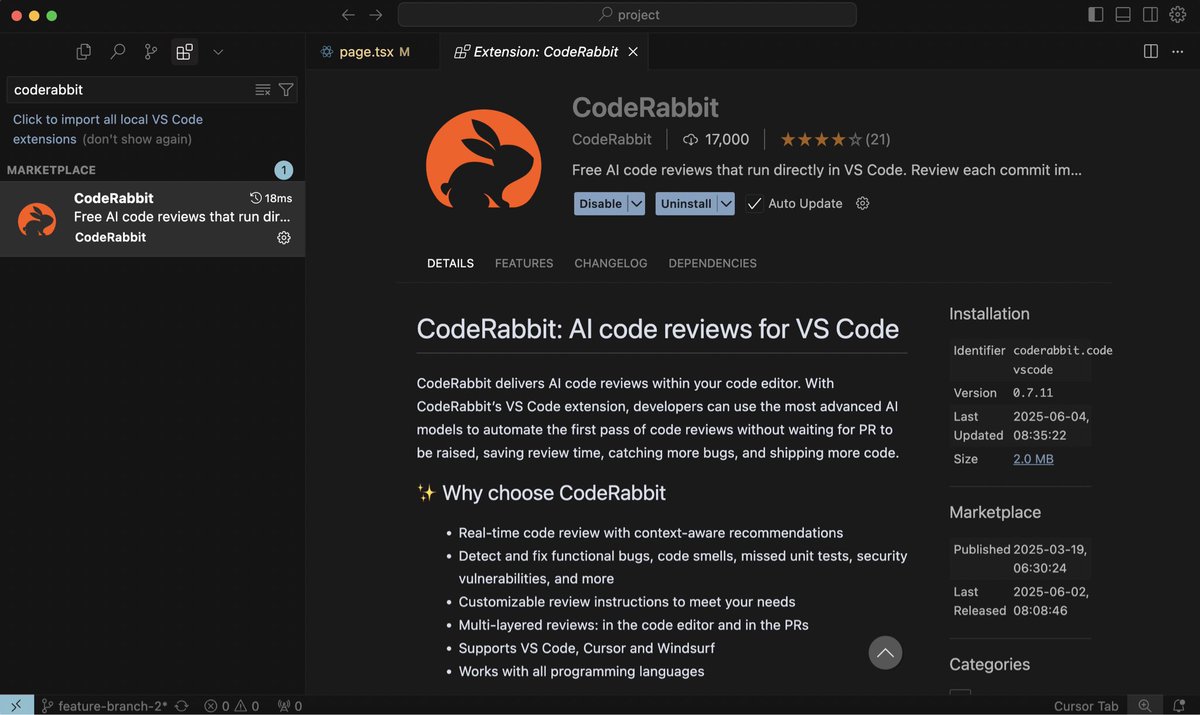Click import all local VS Code extensions link

coord(108,129)
